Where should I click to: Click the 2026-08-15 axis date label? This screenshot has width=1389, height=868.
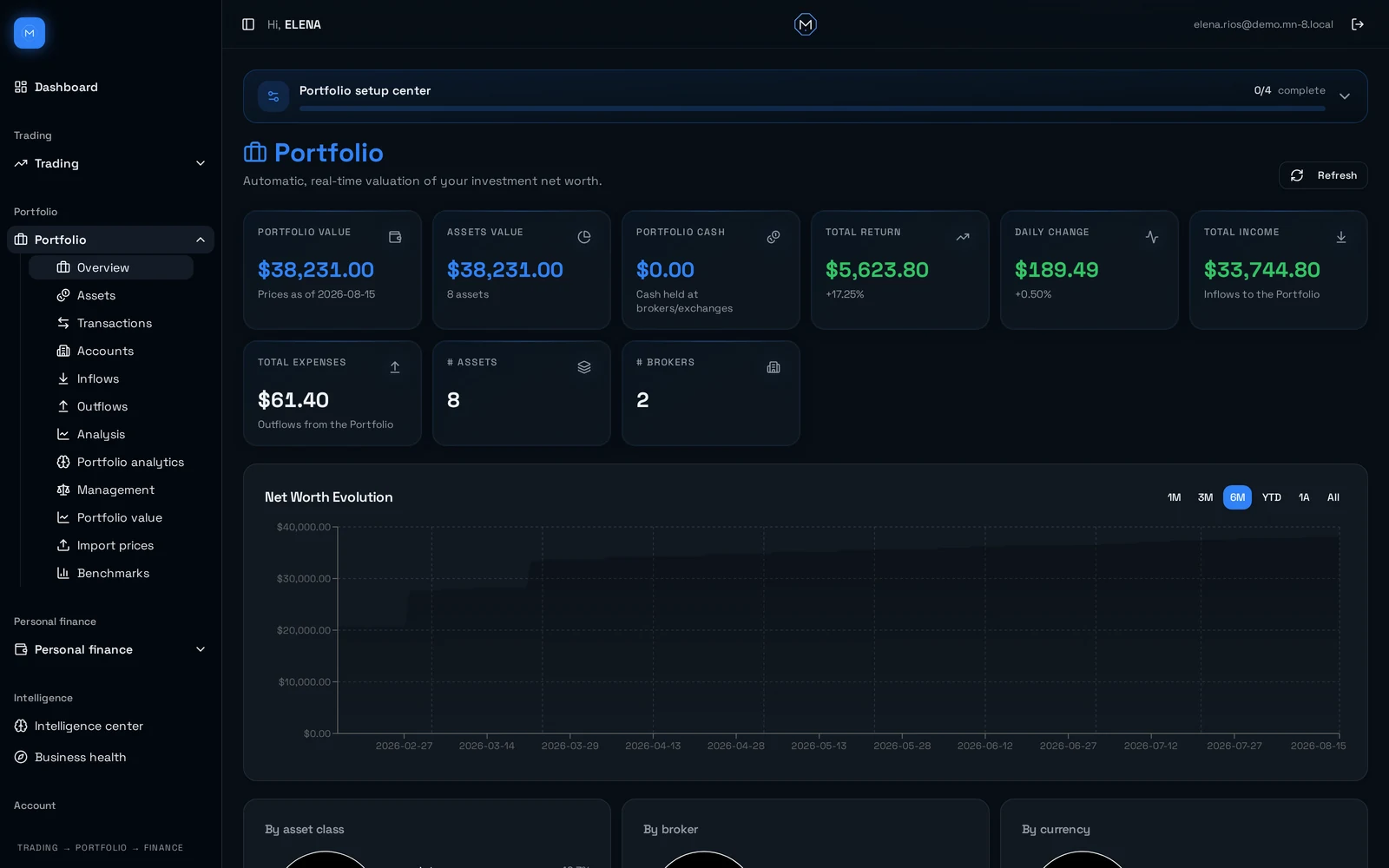1318,746
